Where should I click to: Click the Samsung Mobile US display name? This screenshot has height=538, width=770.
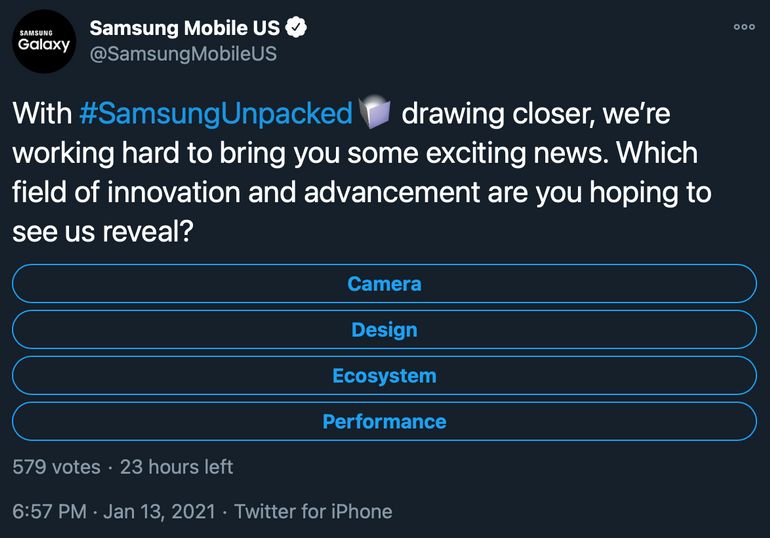(184, 28)
